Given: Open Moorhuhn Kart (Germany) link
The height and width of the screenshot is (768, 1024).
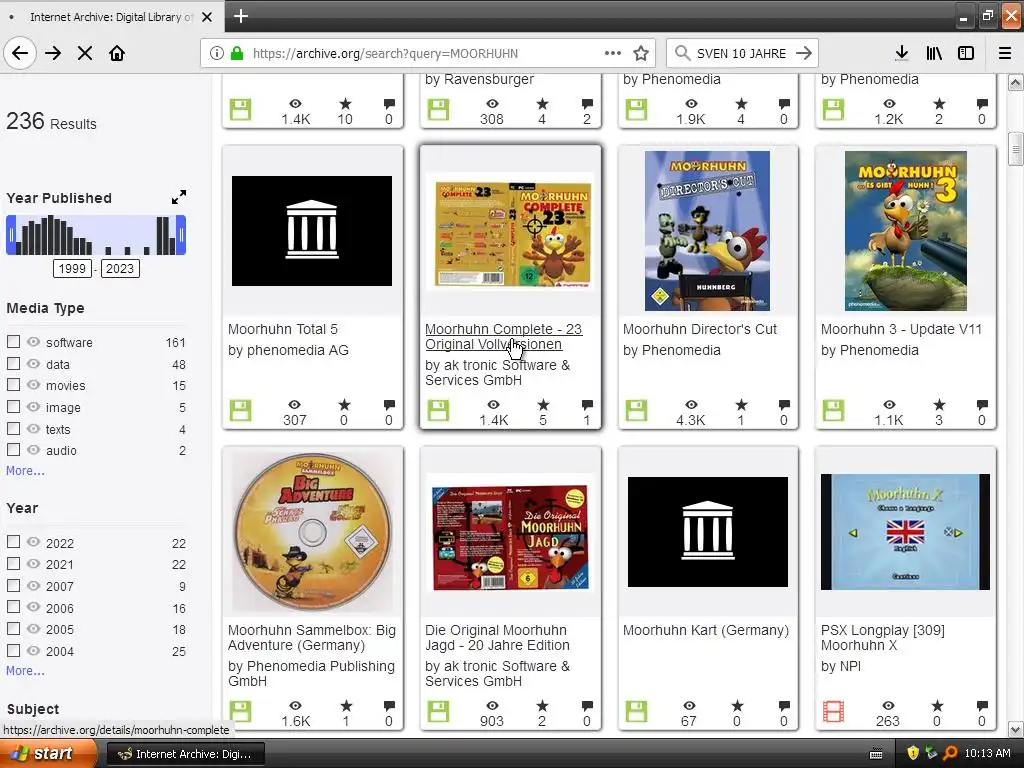Looking at the screenshot, I should [x=706, y=630].
